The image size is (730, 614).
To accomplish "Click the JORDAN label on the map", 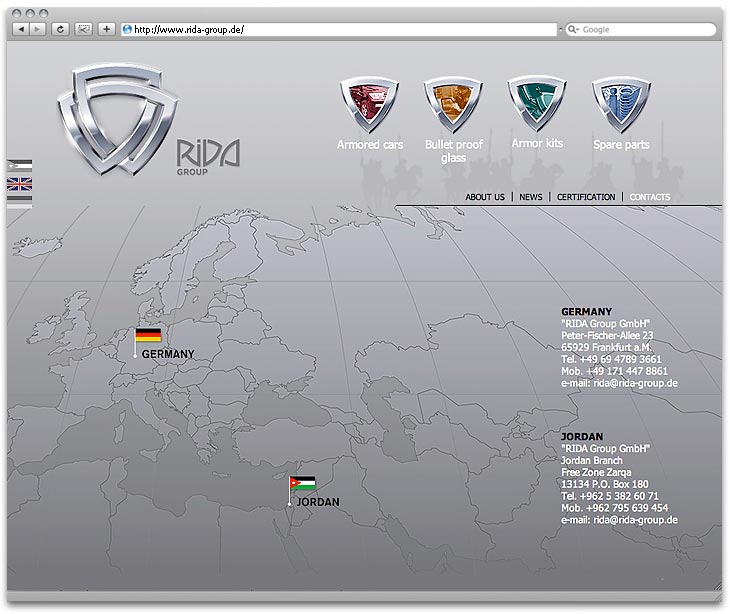I will point(318,502).
